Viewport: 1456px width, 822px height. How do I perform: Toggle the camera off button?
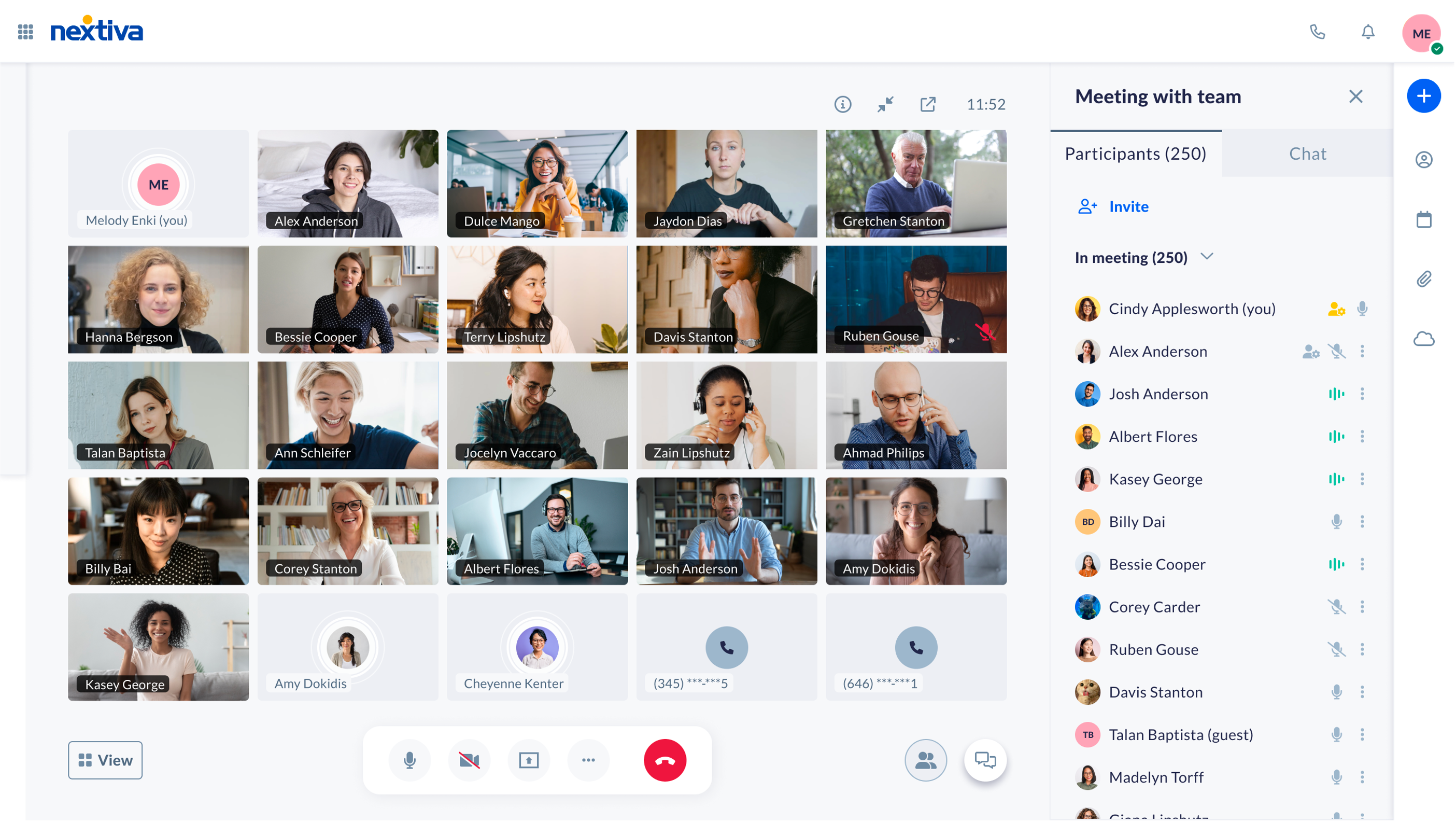coord(468,760)
